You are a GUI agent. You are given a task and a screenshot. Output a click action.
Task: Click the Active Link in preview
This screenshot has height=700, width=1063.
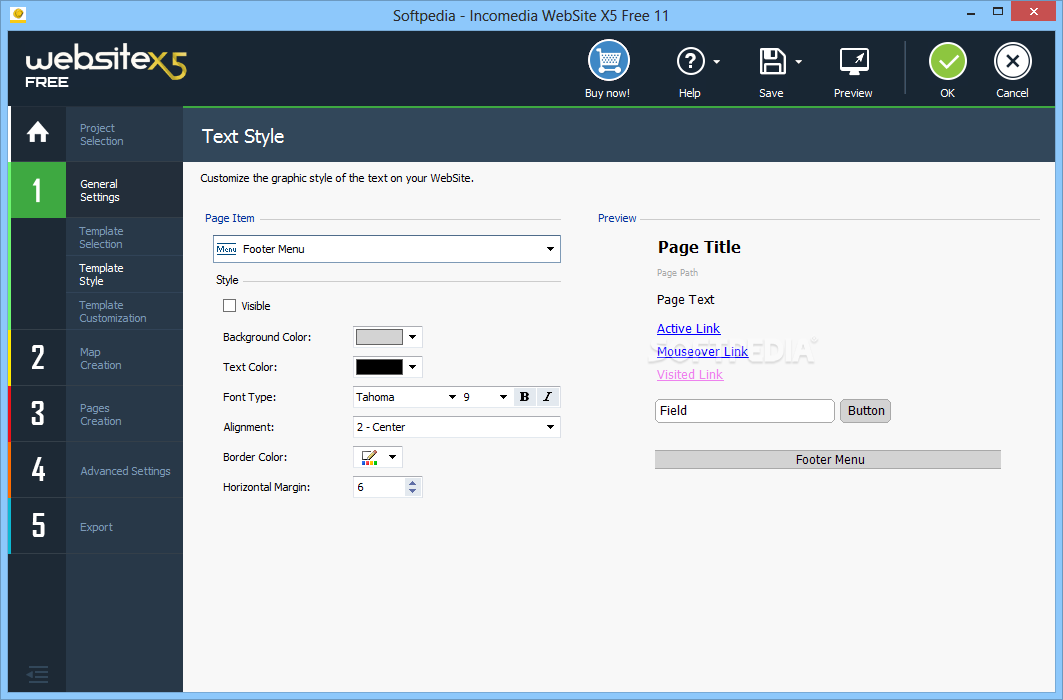click(x=688, y=329)
